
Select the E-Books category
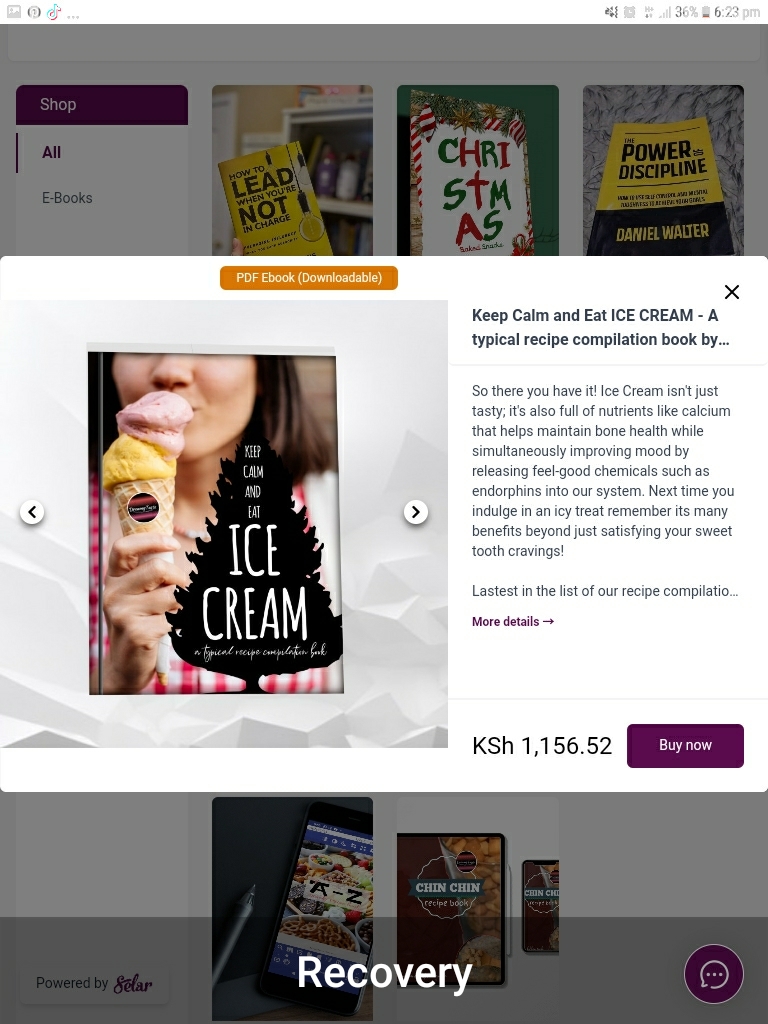pos(67,197)
